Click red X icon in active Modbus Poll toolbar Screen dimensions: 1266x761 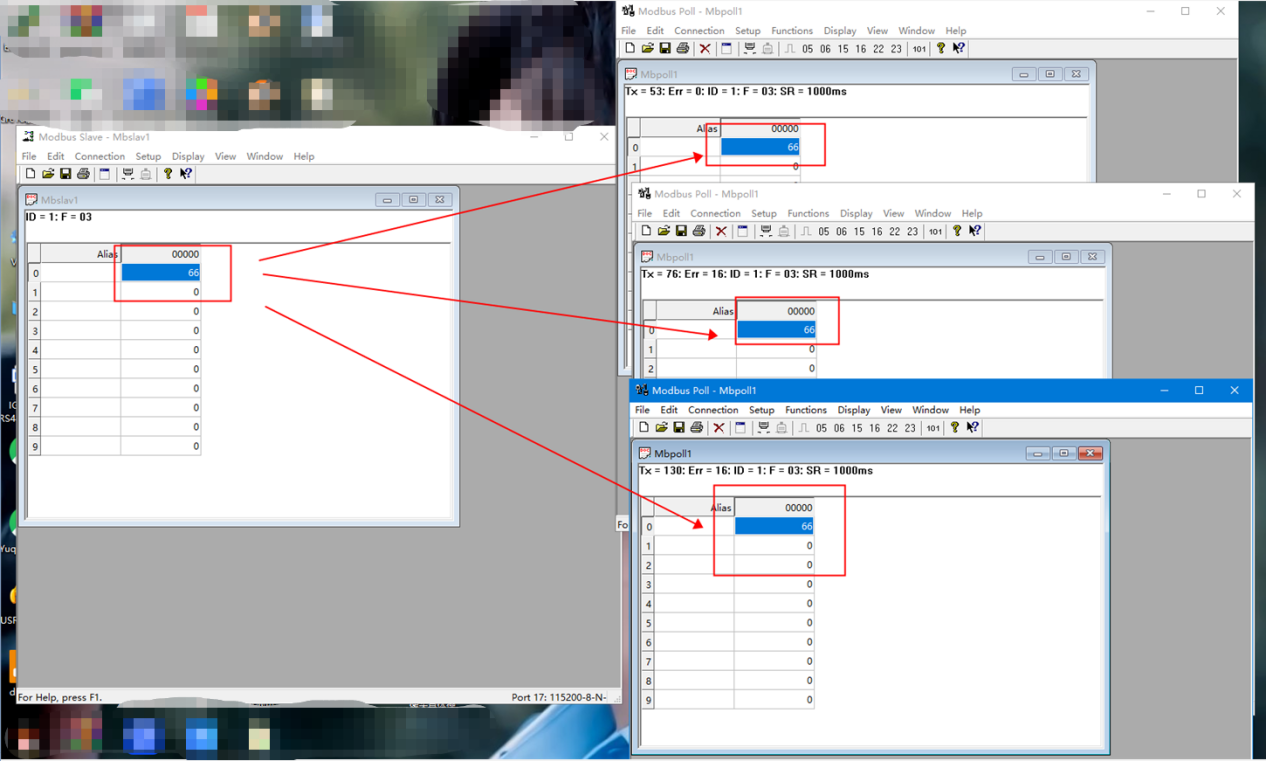coord(719,428)
